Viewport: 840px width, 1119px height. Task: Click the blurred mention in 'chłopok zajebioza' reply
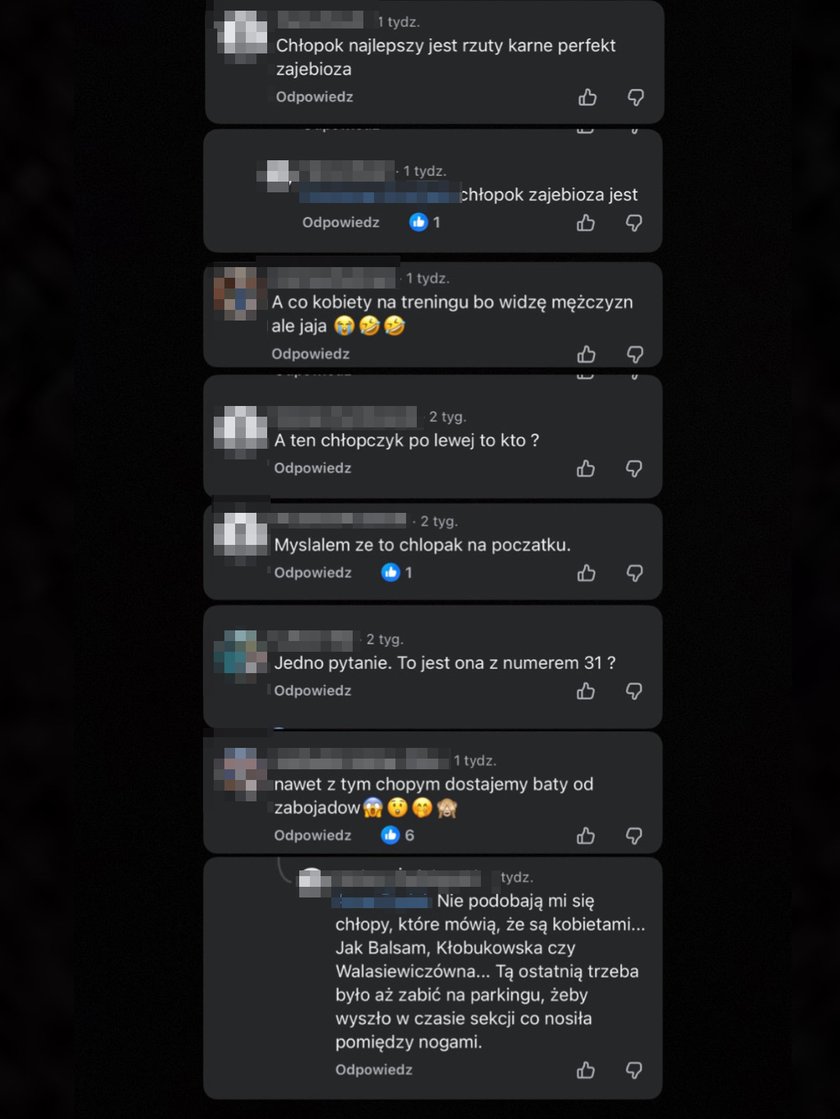(x=379, y=195)
